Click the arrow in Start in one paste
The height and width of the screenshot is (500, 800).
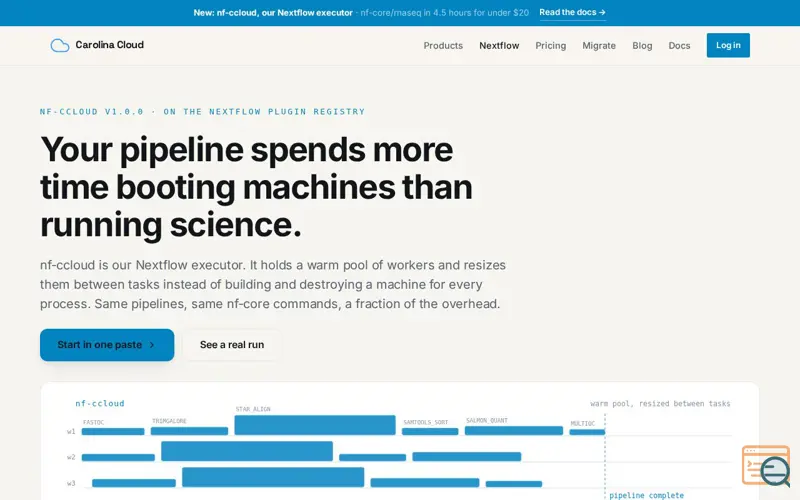[x=152, y=345]
